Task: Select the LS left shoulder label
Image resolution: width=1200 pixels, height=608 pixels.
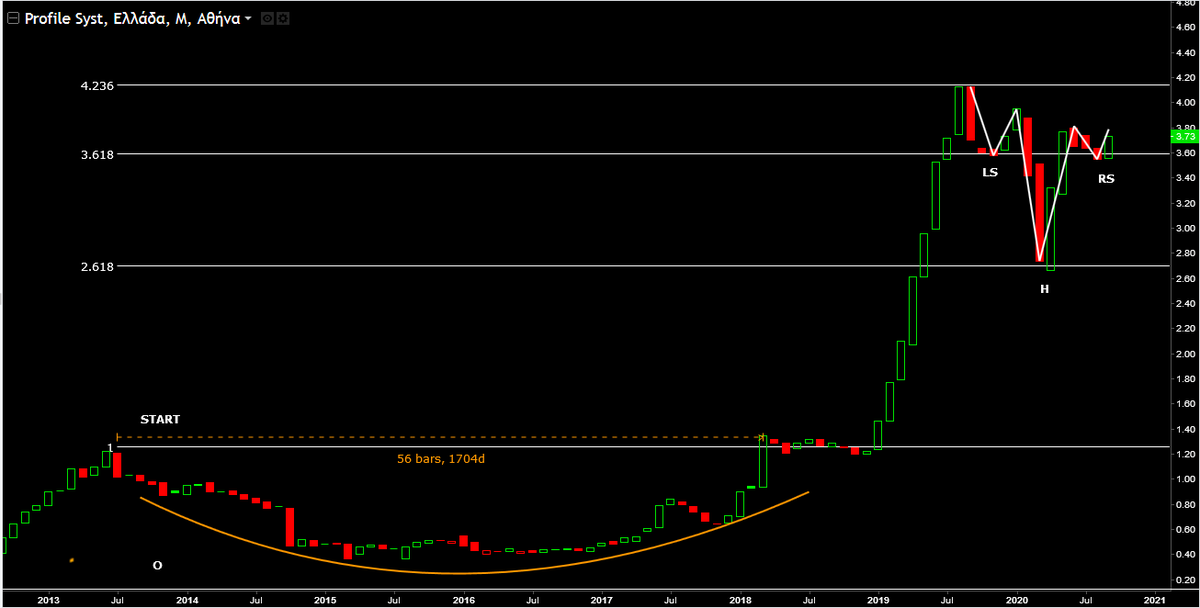Action: (x=990, y=172)
